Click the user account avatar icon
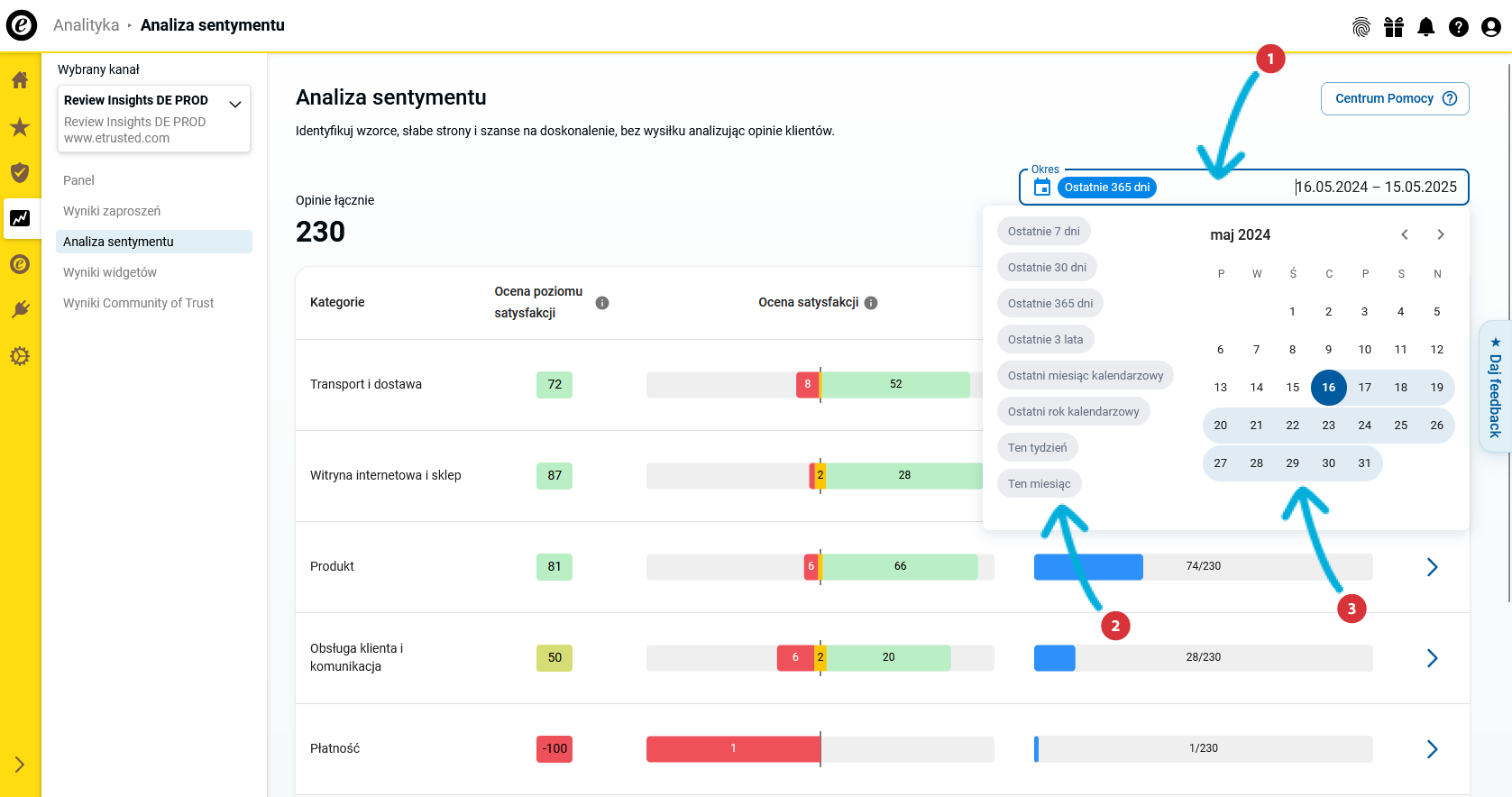Image resolution: width=1512 pixels, height=797 pixels. 1491,27
